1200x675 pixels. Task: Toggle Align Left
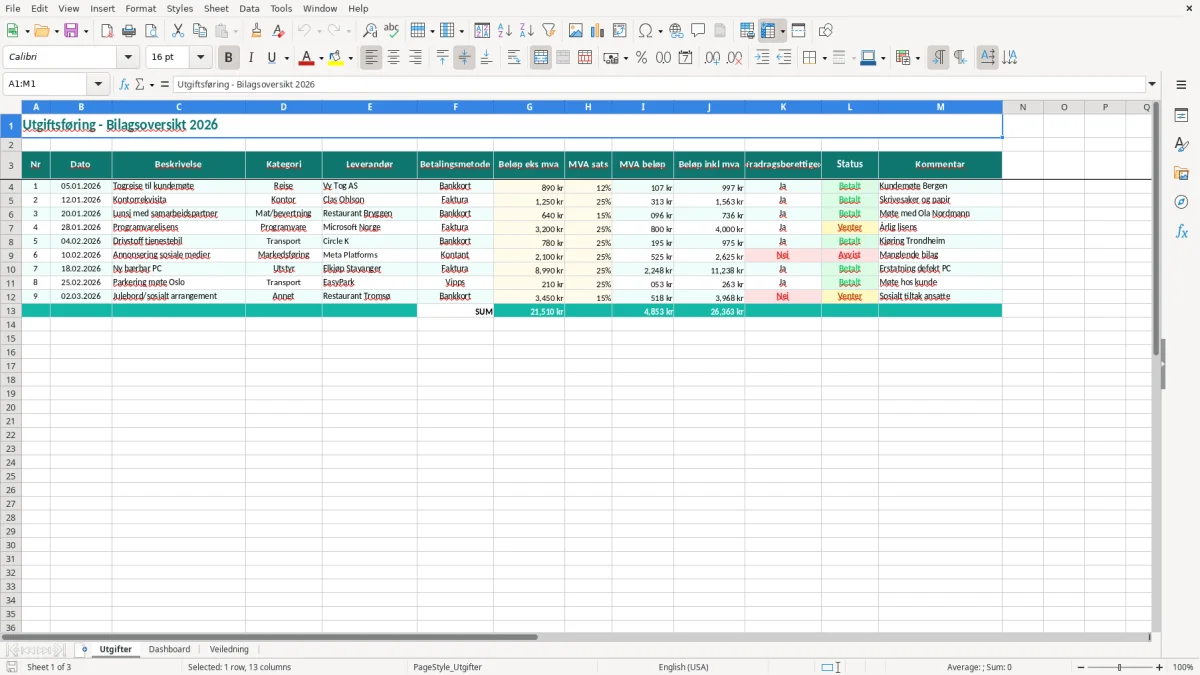(372, 58)
